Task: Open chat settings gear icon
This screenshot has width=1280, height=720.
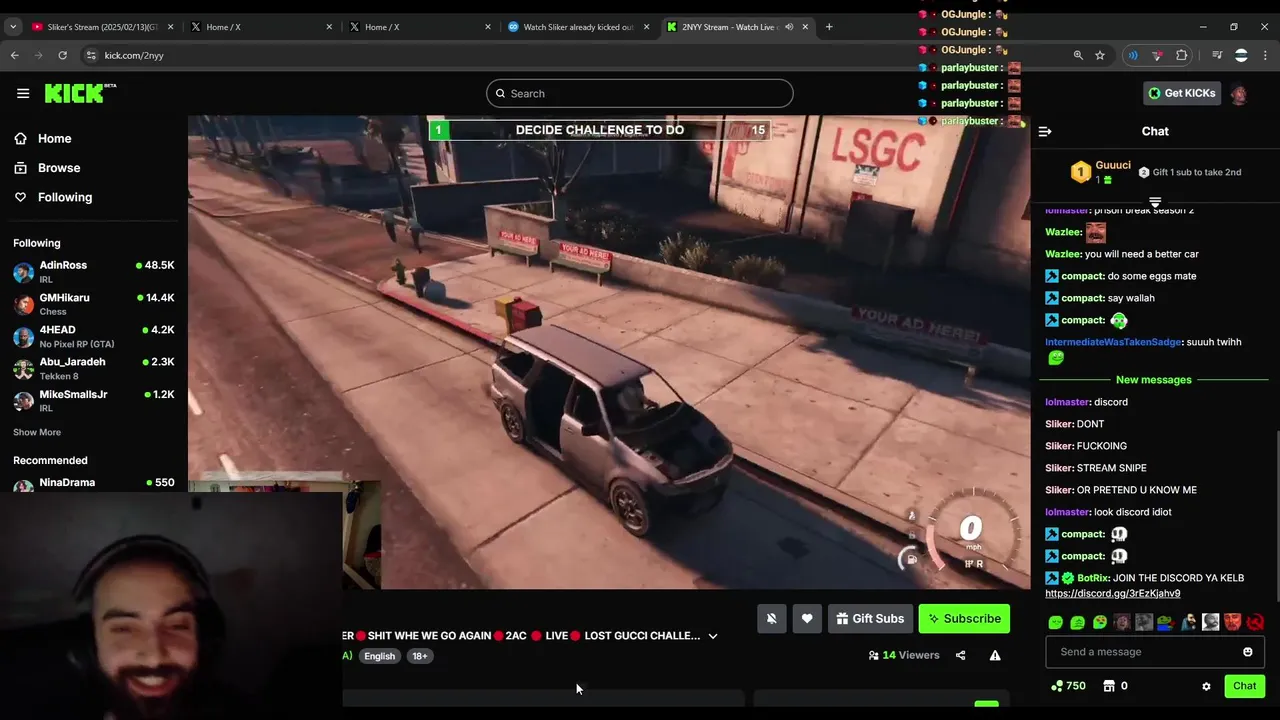Action: pos(1206,686)
